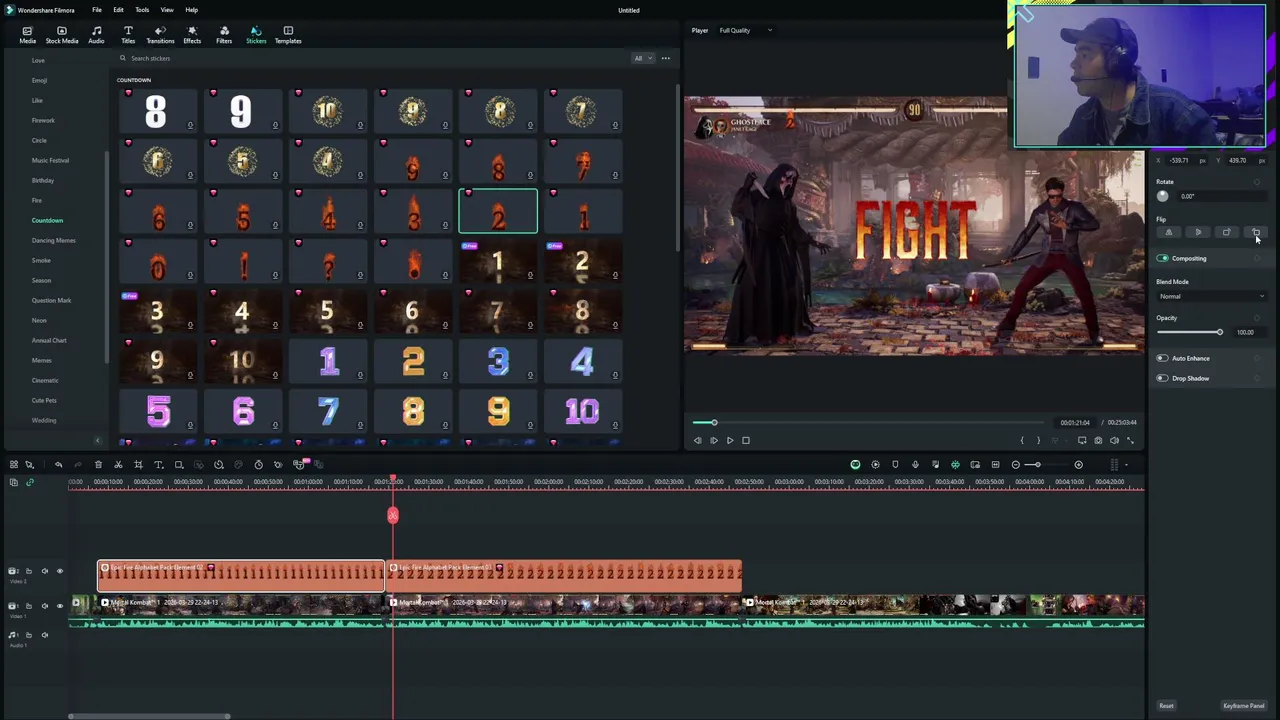Mute the Video 2 track
This screenshot has height=720, width=1280.
click(44, 571)
